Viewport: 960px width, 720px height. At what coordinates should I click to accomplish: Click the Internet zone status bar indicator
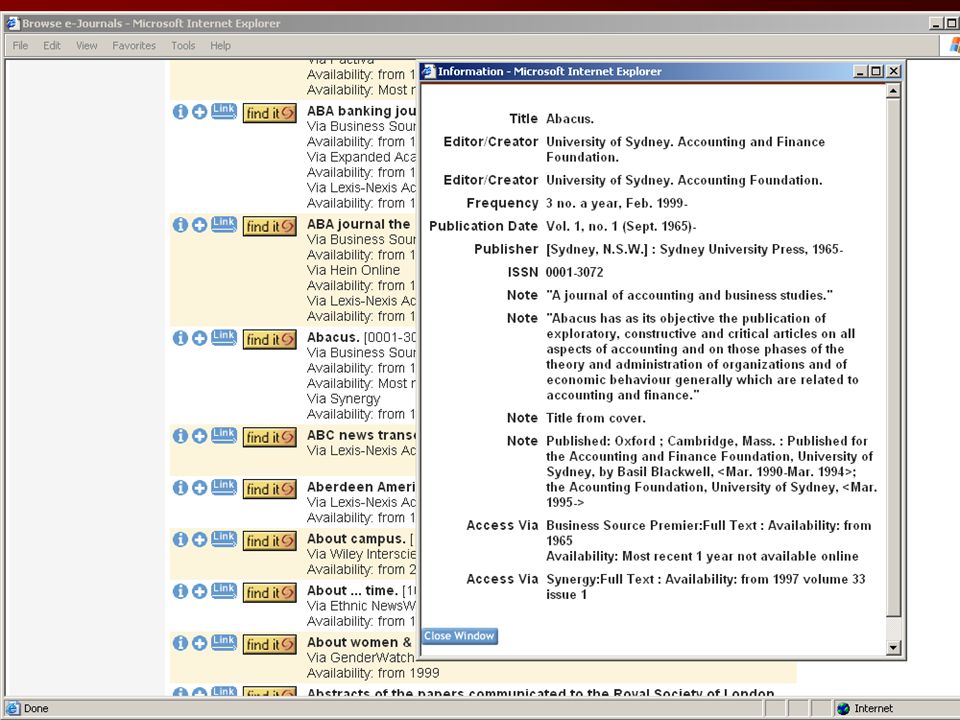click(865, 708)
